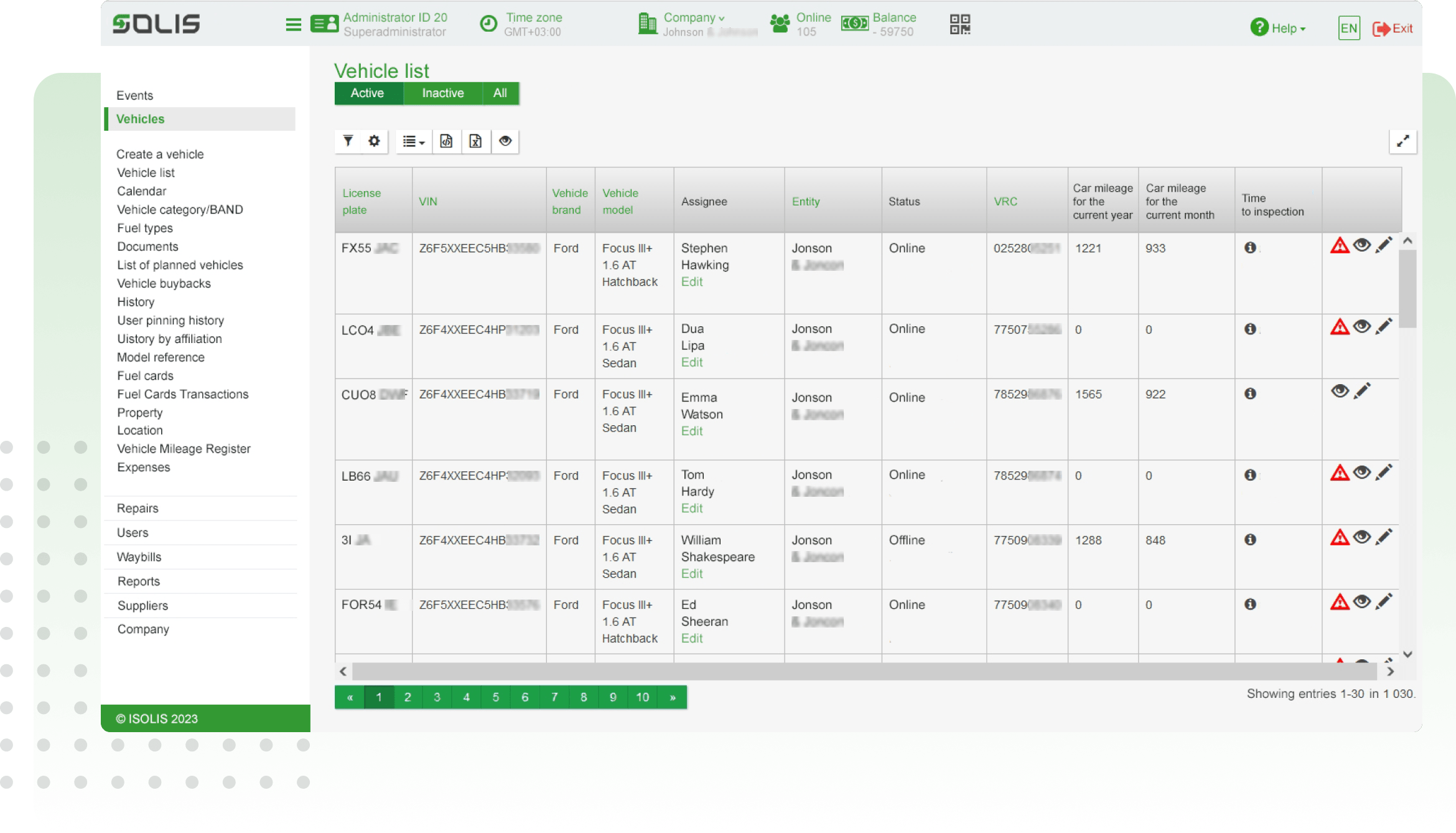View Tom Hardy's vehicle via eye icon
Viewport: 1456px width, 833px height.
tap(1361, 473)
